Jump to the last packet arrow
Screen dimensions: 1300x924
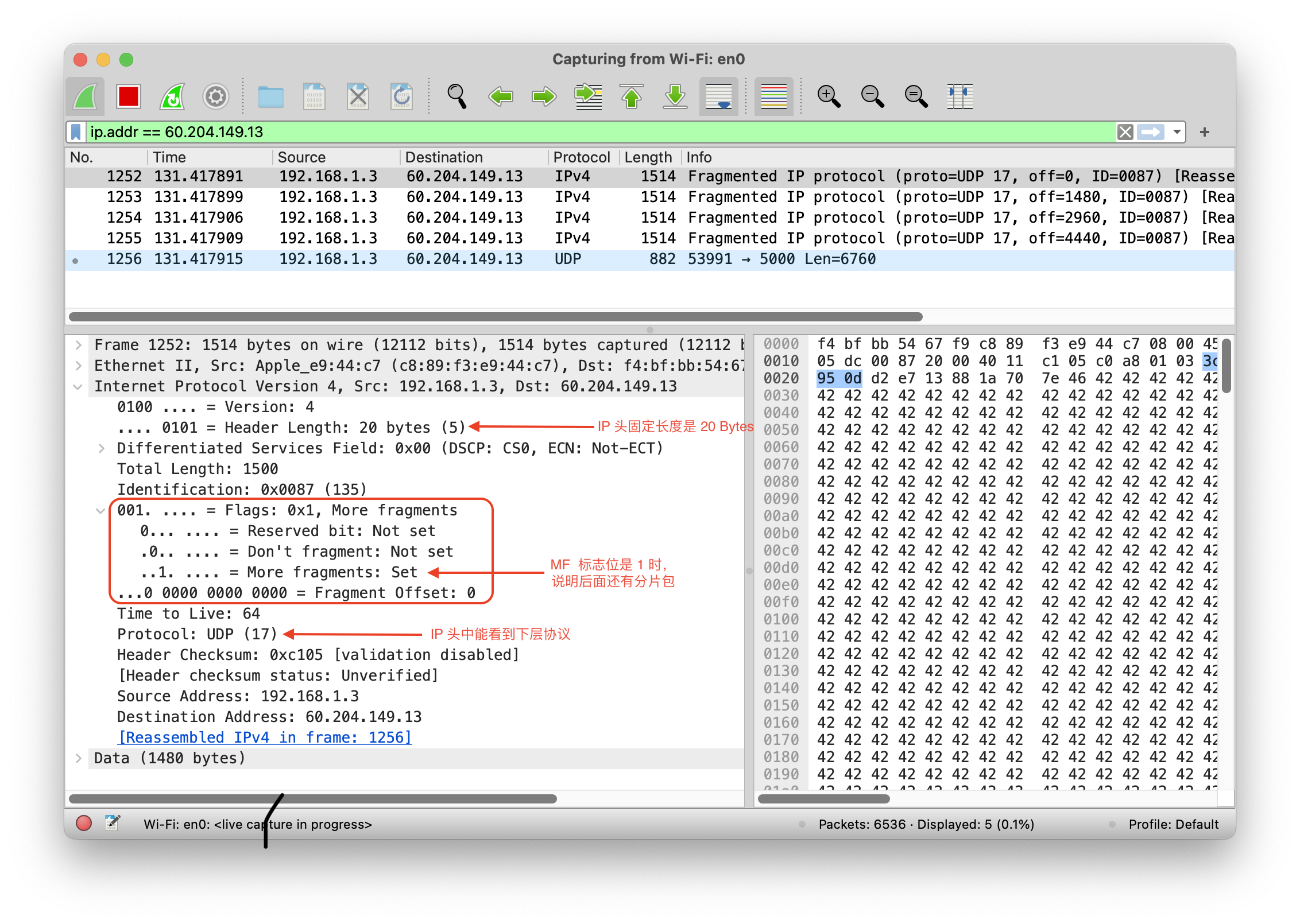click(x=675, y=96)
